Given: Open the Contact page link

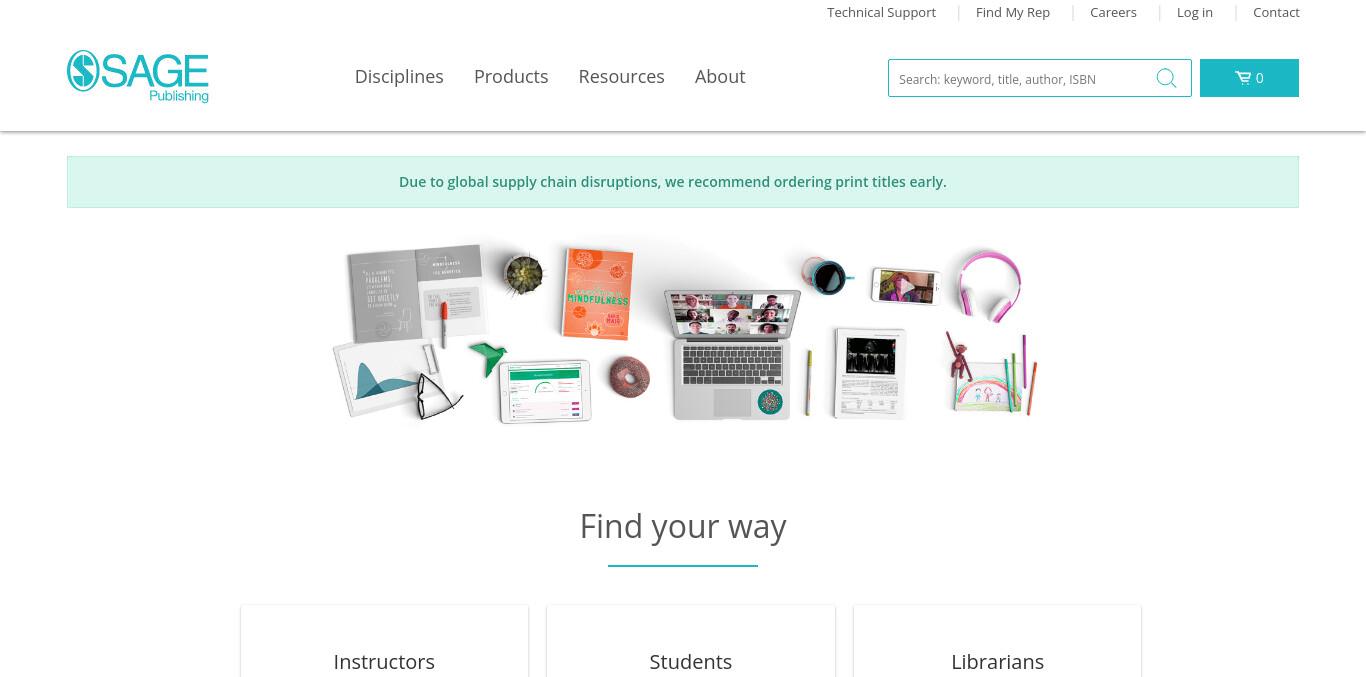Looking at the screenshot, I should [x=1276, y=12].
